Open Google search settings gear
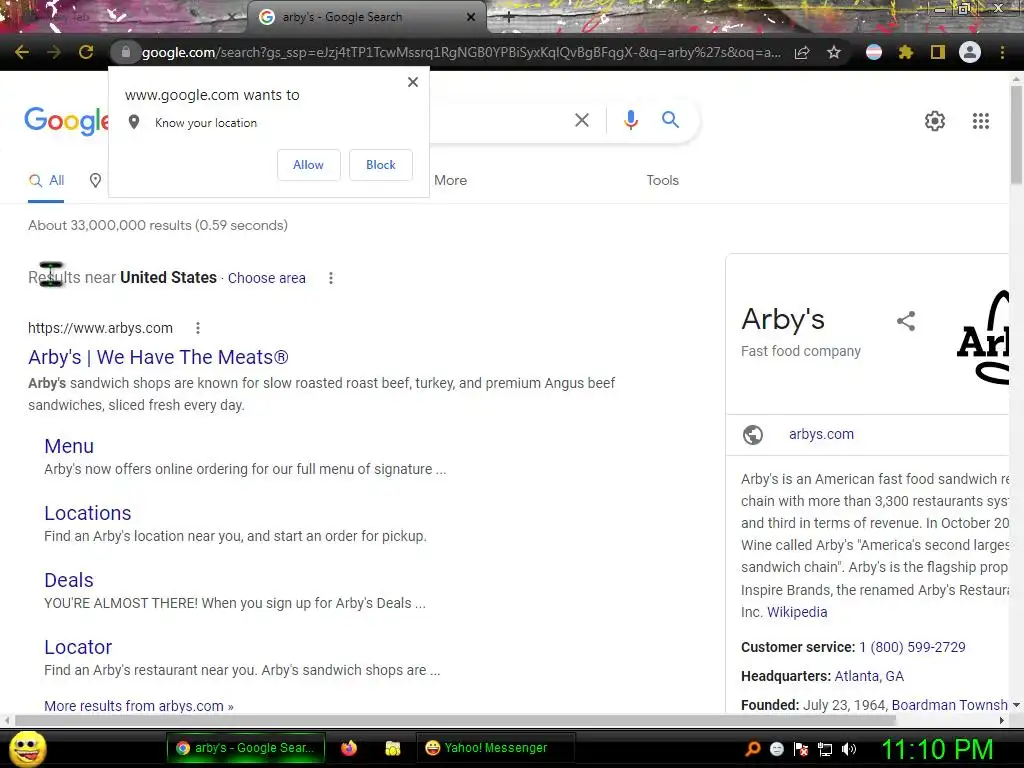Viewport: 1024px width, 768px height. [935, 121]
